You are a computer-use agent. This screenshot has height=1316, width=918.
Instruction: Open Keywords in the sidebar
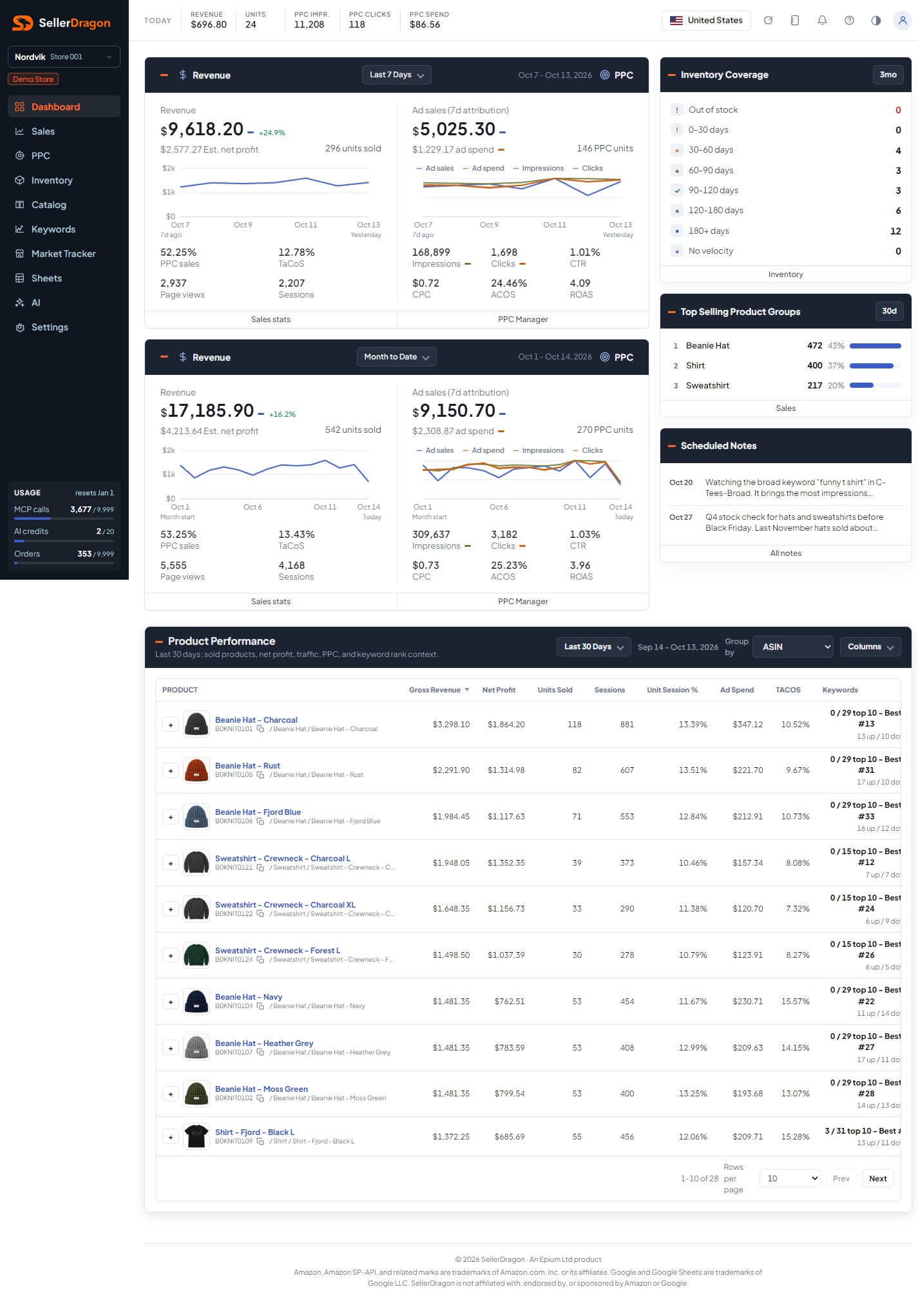[x=64, y=229]
